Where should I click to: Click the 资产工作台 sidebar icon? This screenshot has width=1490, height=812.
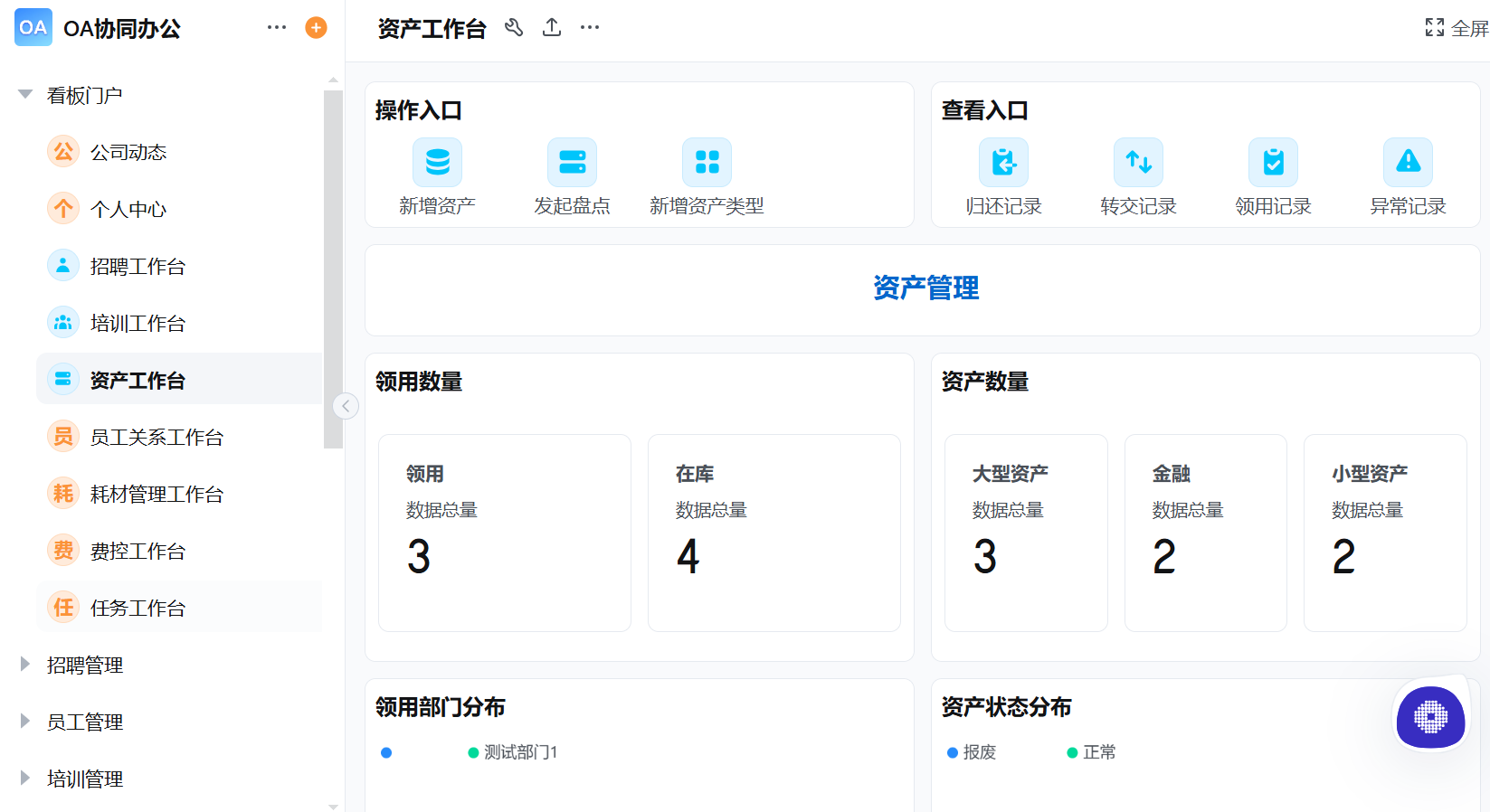pos(63,380)
